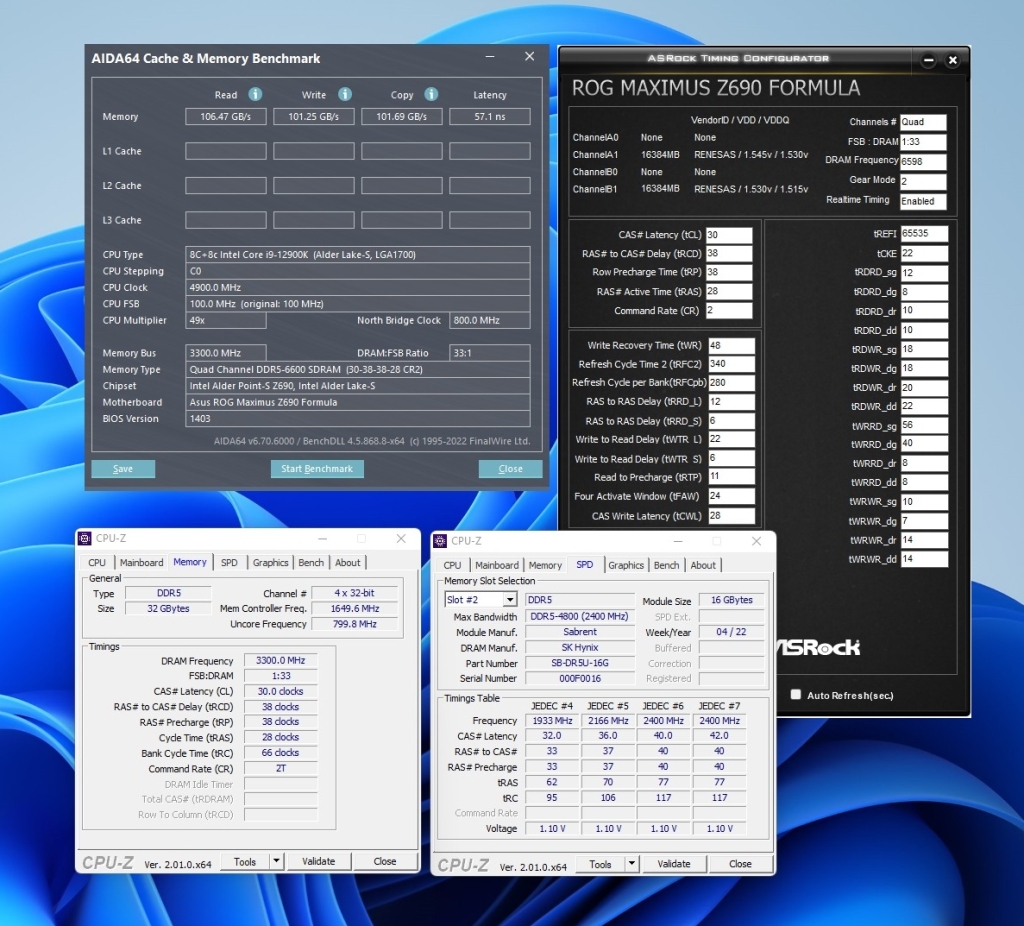Viewport: 1024px width, 926px height.
Task: Click the Row Precharge Time (tRP) field
Action: point(729,272)
